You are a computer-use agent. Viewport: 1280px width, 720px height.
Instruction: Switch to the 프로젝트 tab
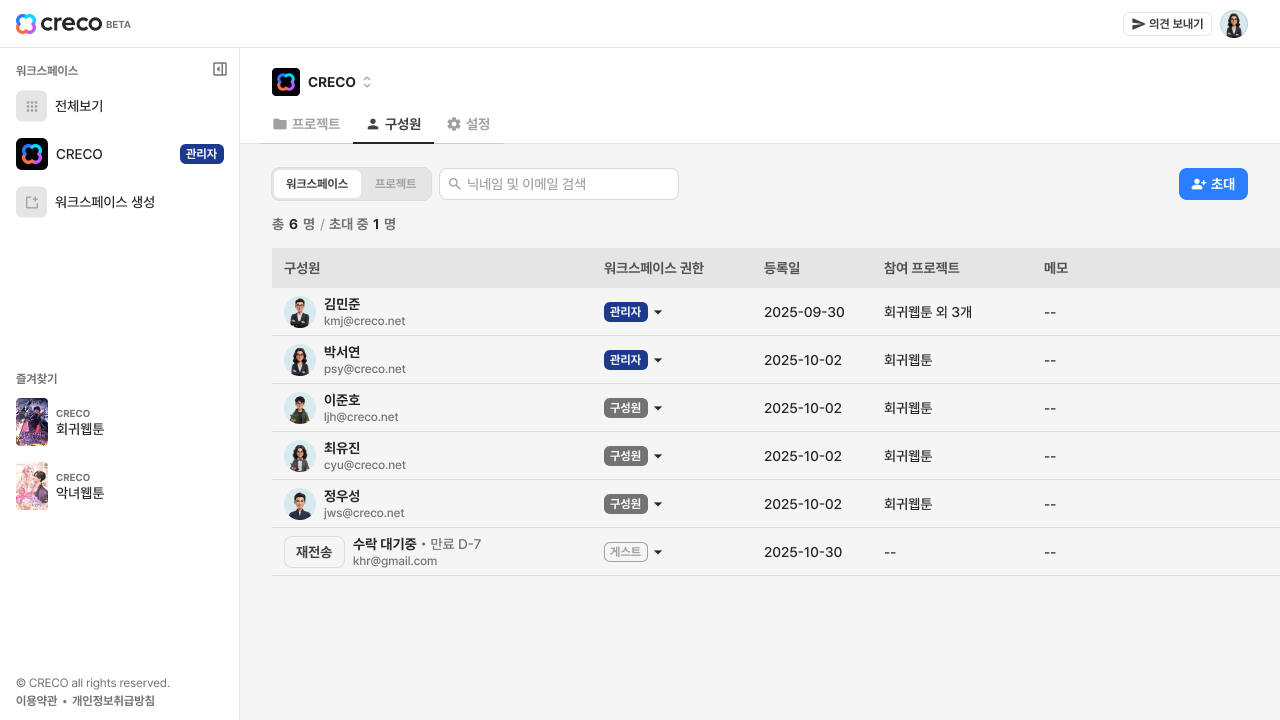tap(307, 124)
